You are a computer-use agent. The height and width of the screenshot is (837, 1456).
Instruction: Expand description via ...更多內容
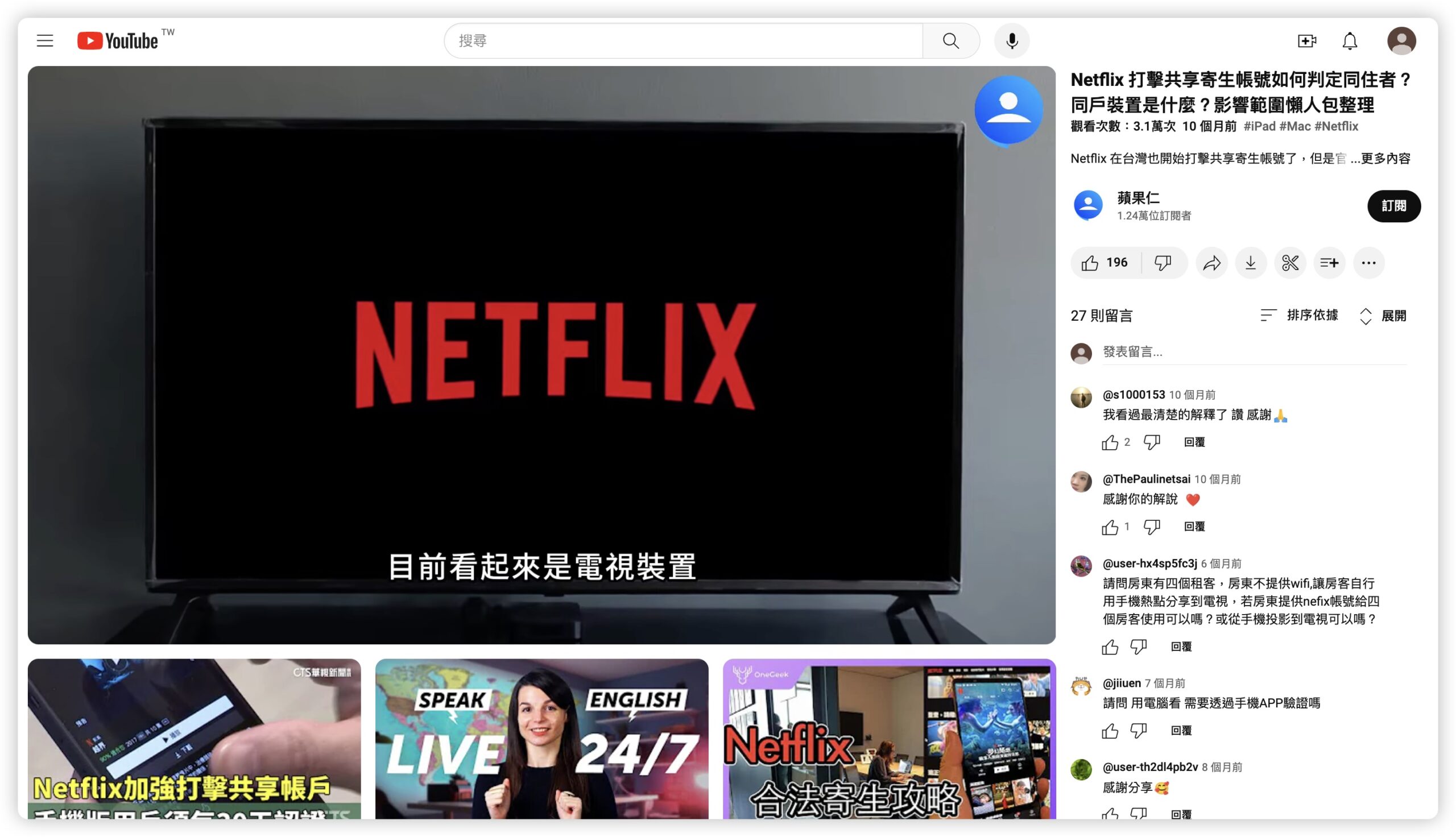click(x=1380, y=158)
